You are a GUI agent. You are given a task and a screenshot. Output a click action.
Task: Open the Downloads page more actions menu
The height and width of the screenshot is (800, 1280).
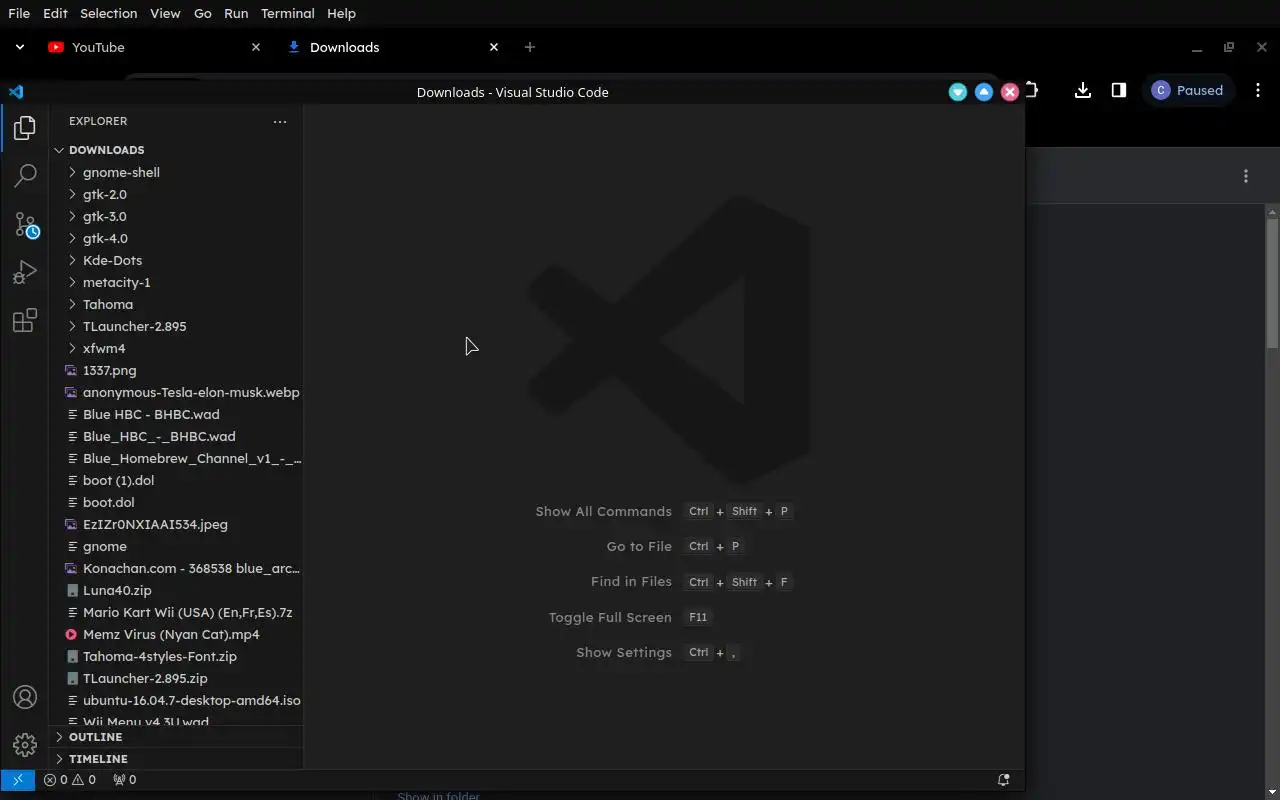pos(1246,176)
